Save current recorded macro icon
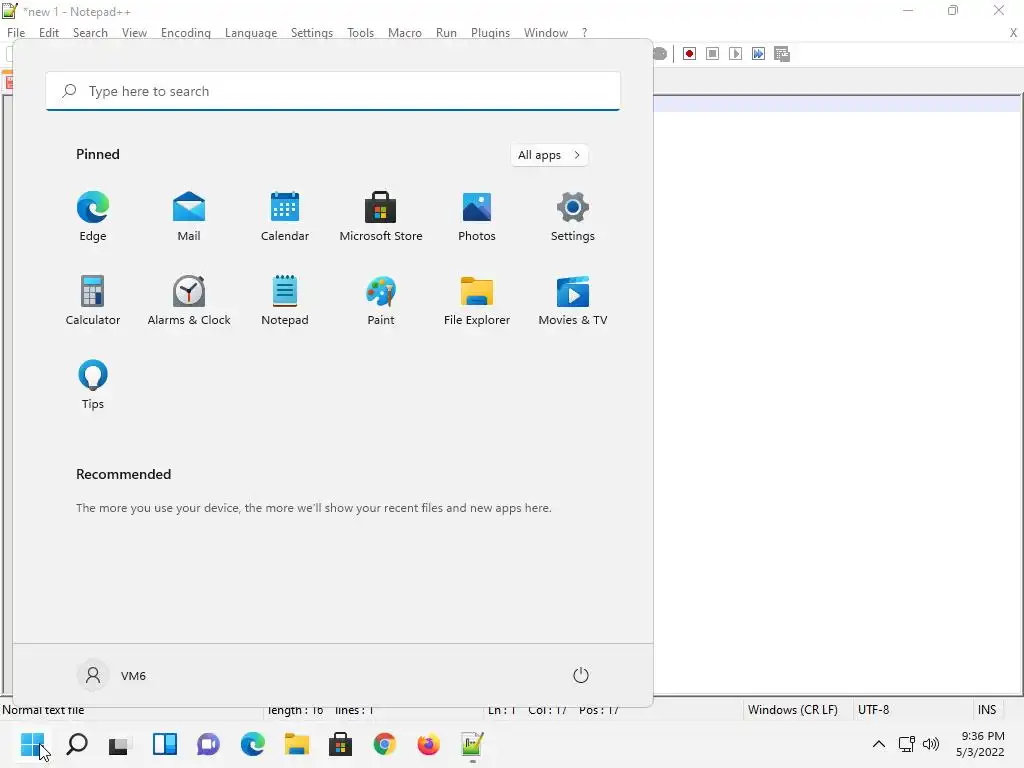The width and height of the screenshot is (1024, 768). [782, 54]
